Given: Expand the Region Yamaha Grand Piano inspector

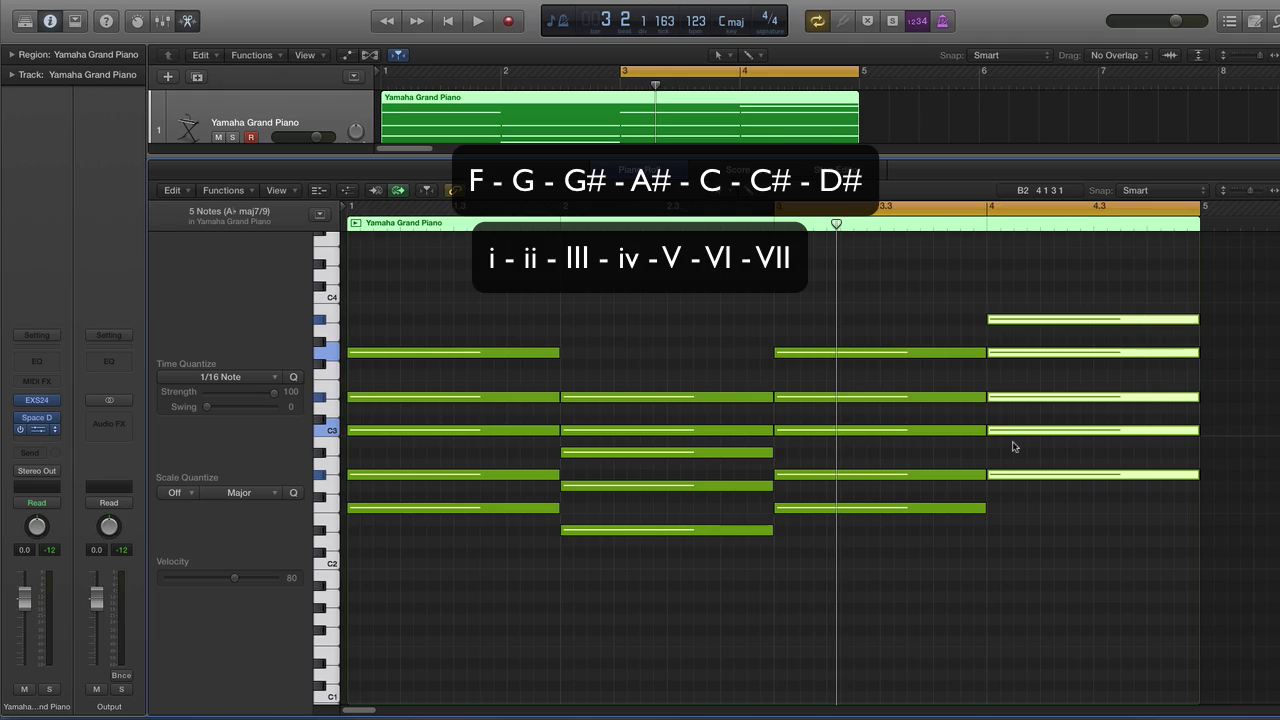Looking at the screenshot, I should coord(13,55).
